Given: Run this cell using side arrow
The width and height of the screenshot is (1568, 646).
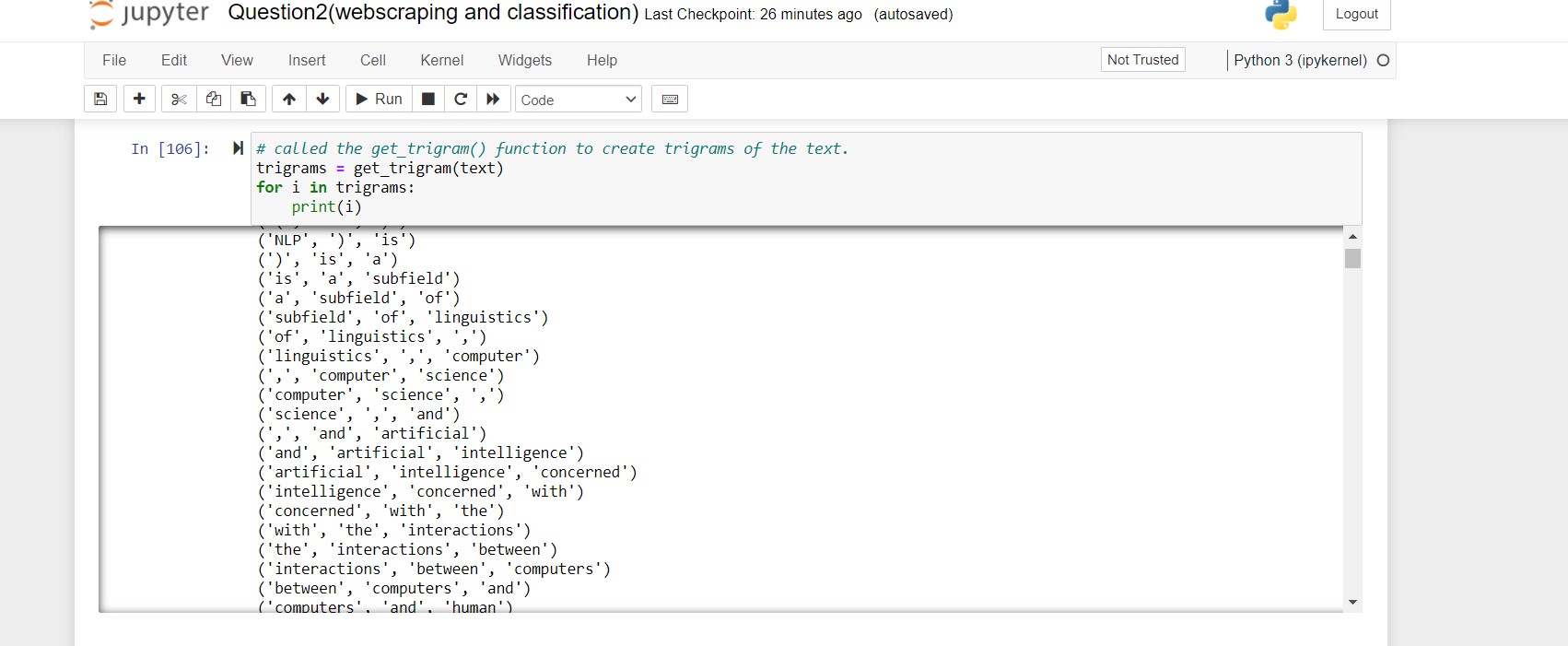Looking at the screenshot, I should point(238,147).
